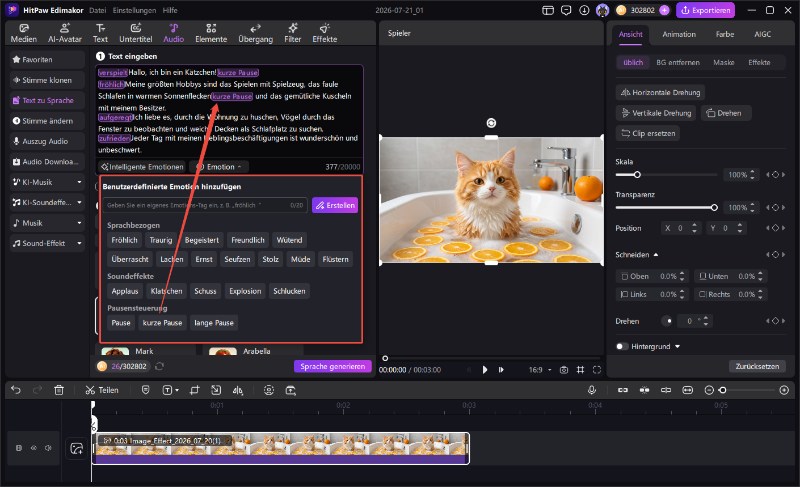Click Sprache generieren button
Screen dimensions: 800x487
pos(333,366)
